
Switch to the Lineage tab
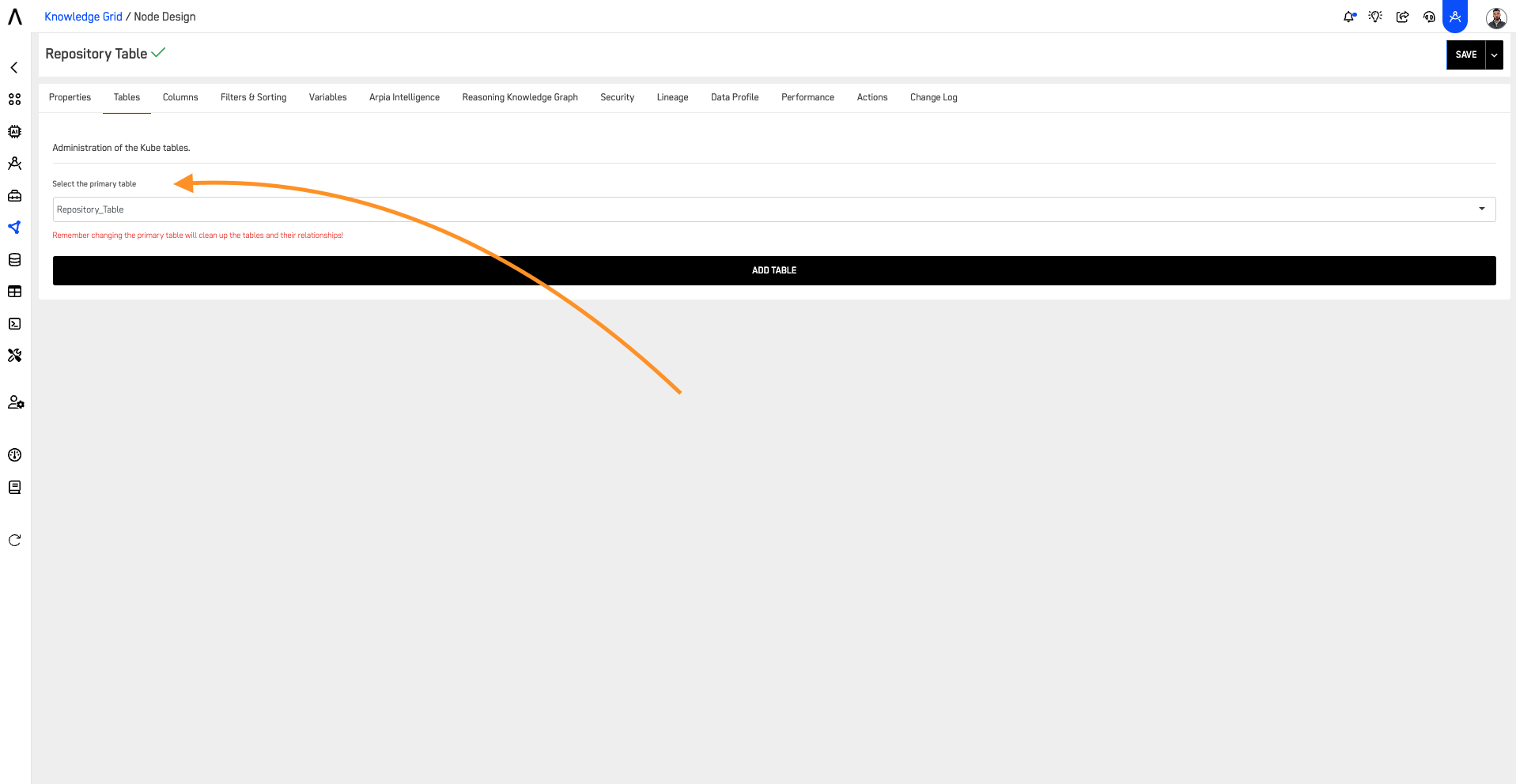coord(672,97)
